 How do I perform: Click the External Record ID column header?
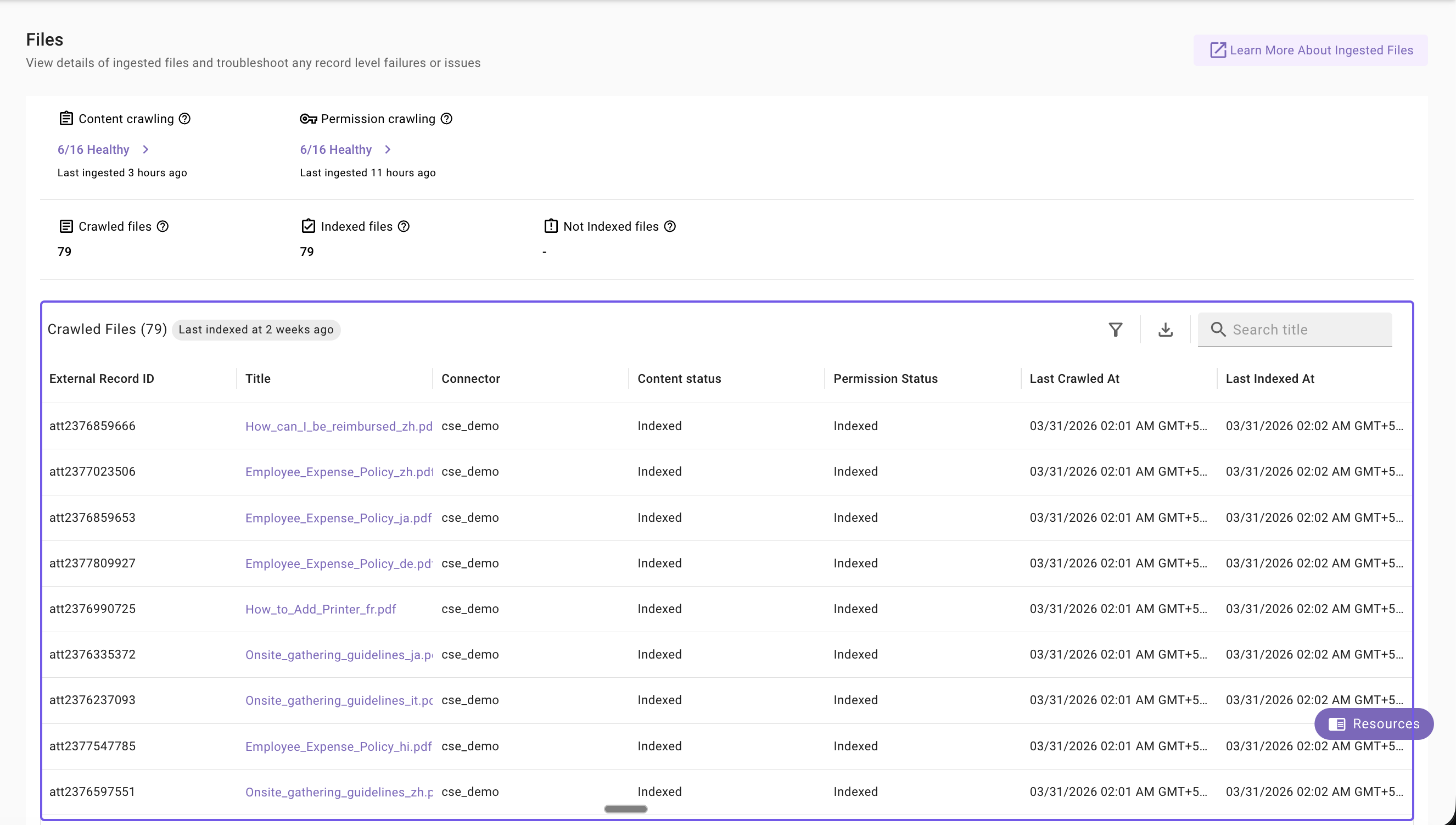(x=102, y=378)
